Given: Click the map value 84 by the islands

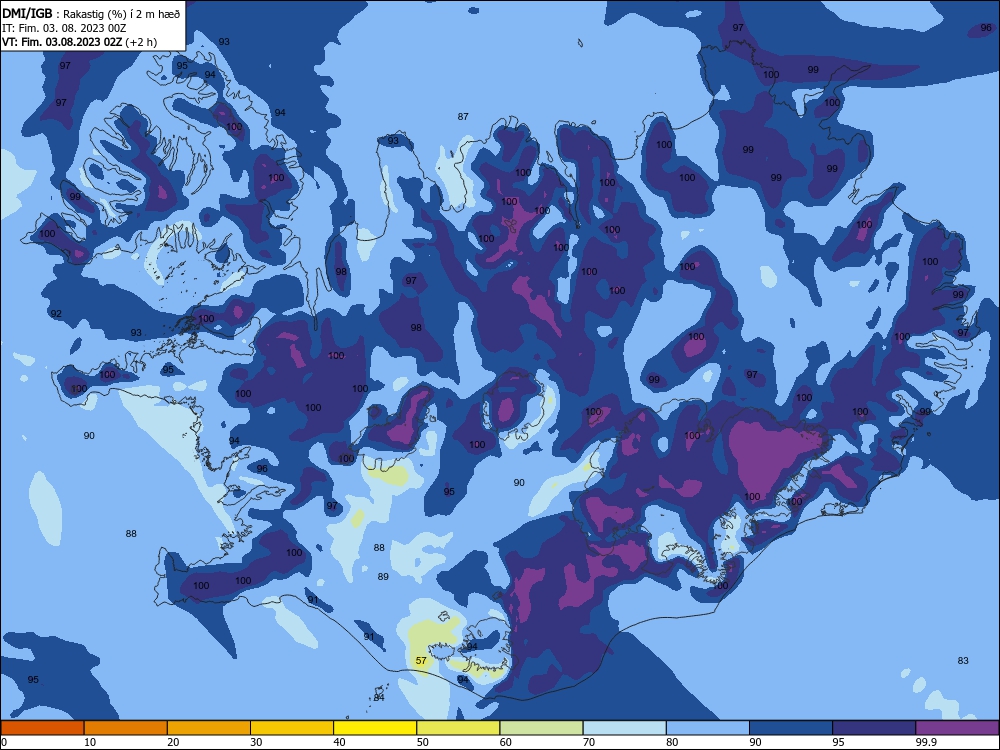Looking at the screenshot, I should click(379, 698).
